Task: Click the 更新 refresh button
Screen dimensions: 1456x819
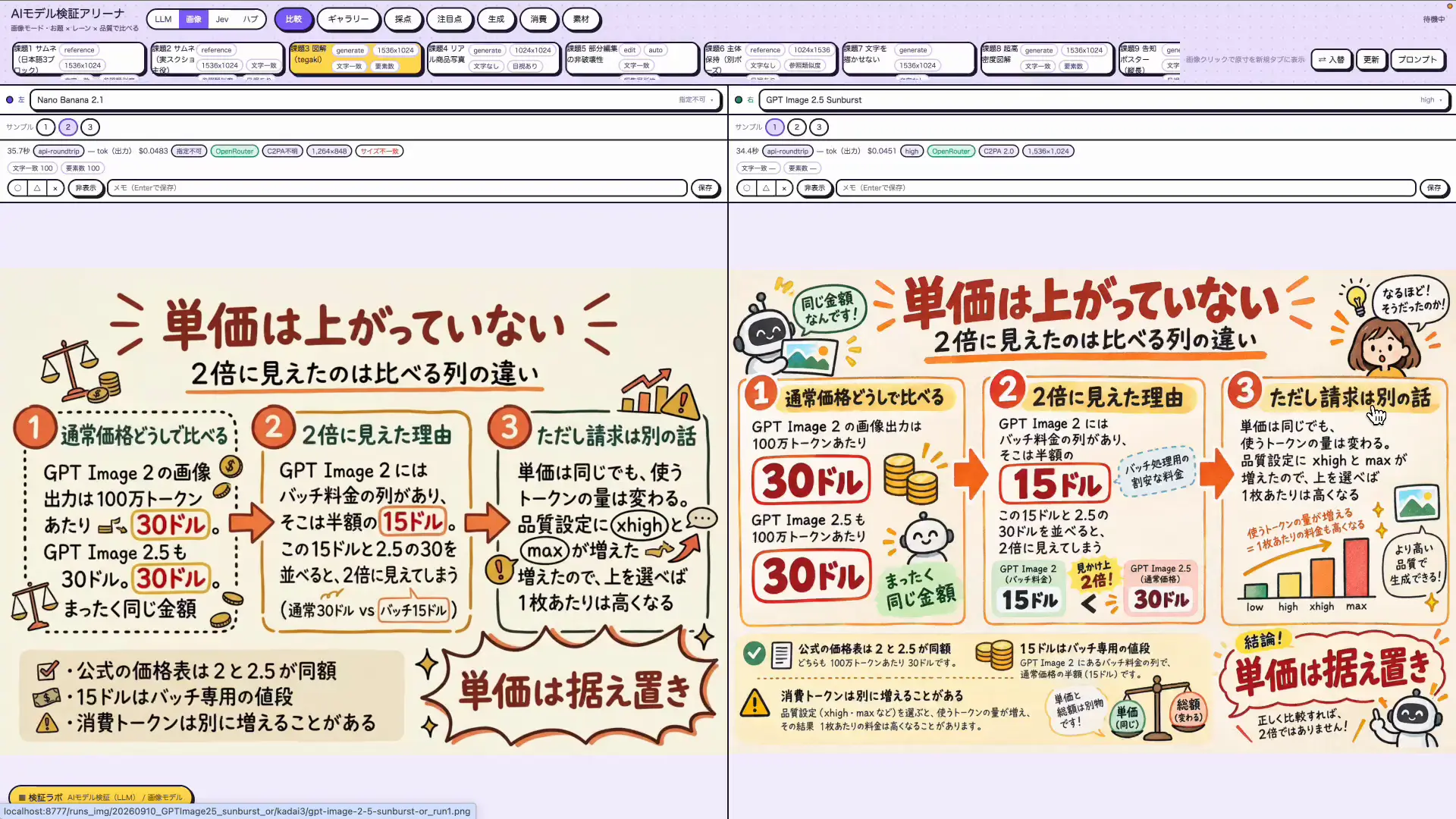Action: (1371, 59)
